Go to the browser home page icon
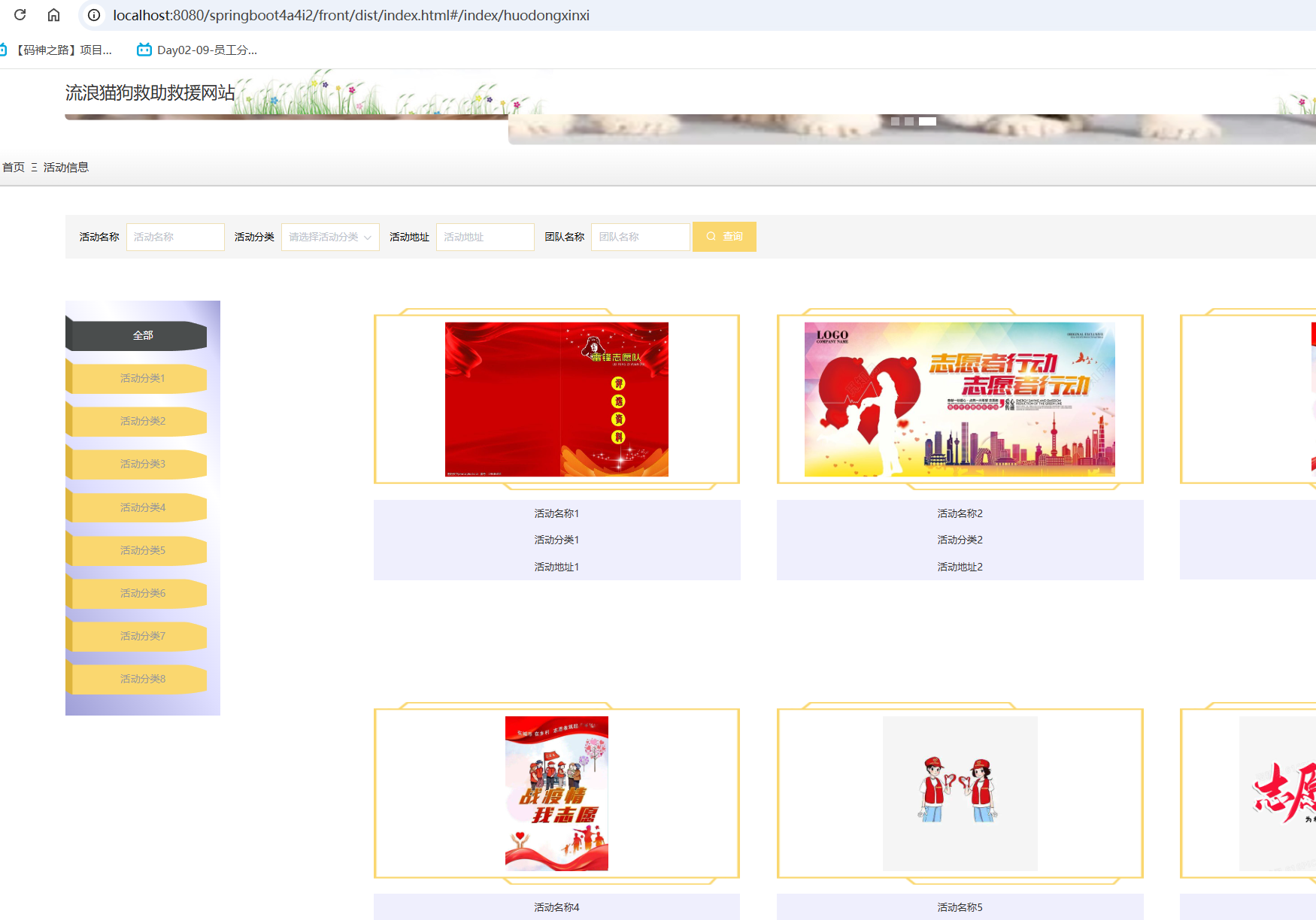The width and height of the screenshot is (1316, 920). click(x=53, y=15)
